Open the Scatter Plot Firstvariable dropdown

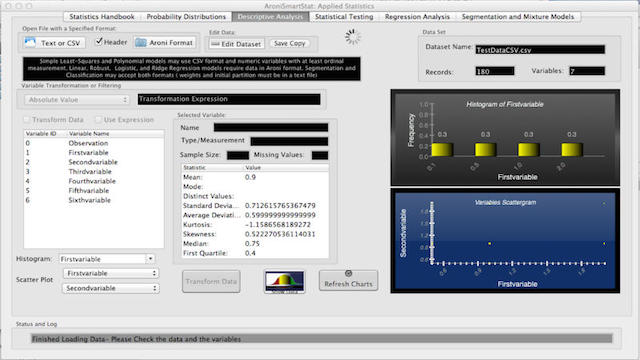[111, 273]
